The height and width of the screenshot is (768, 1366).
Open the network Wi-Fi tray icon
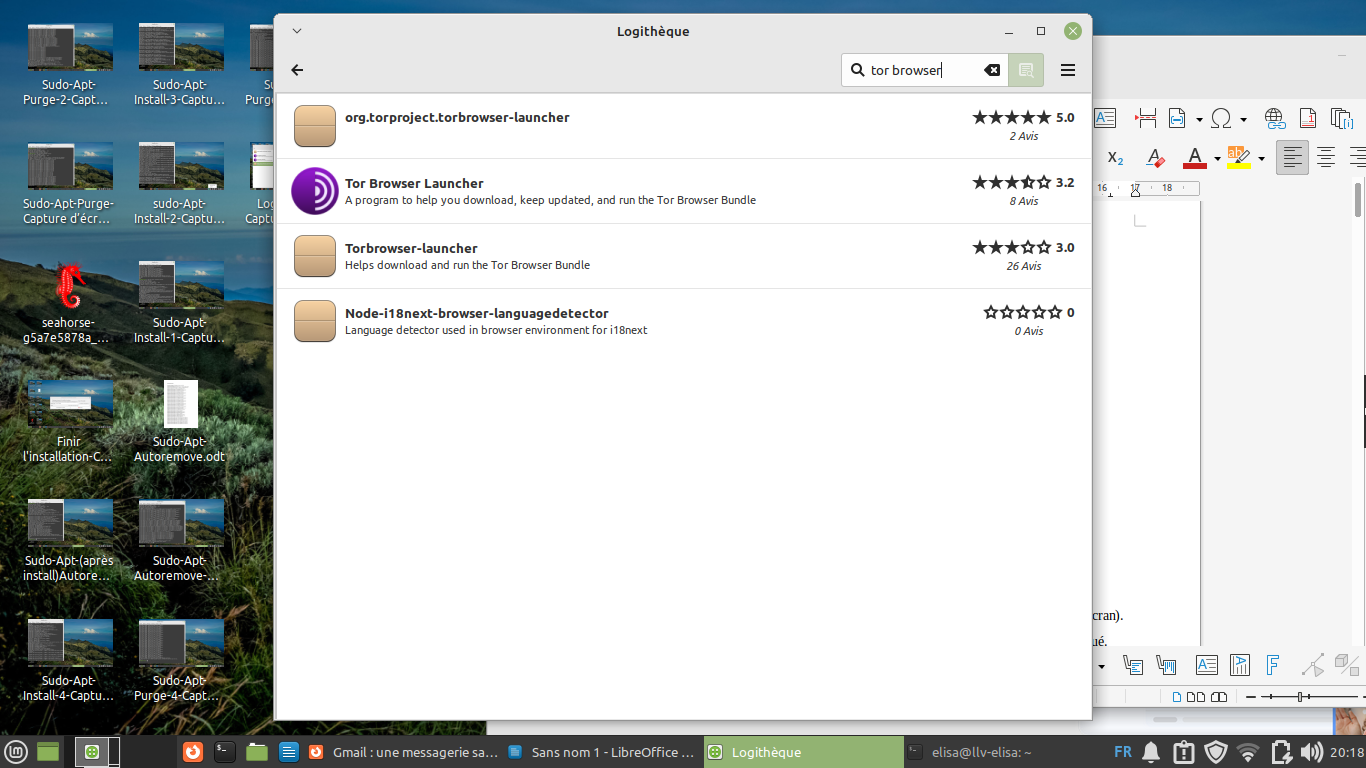(x=1248, y=752)
